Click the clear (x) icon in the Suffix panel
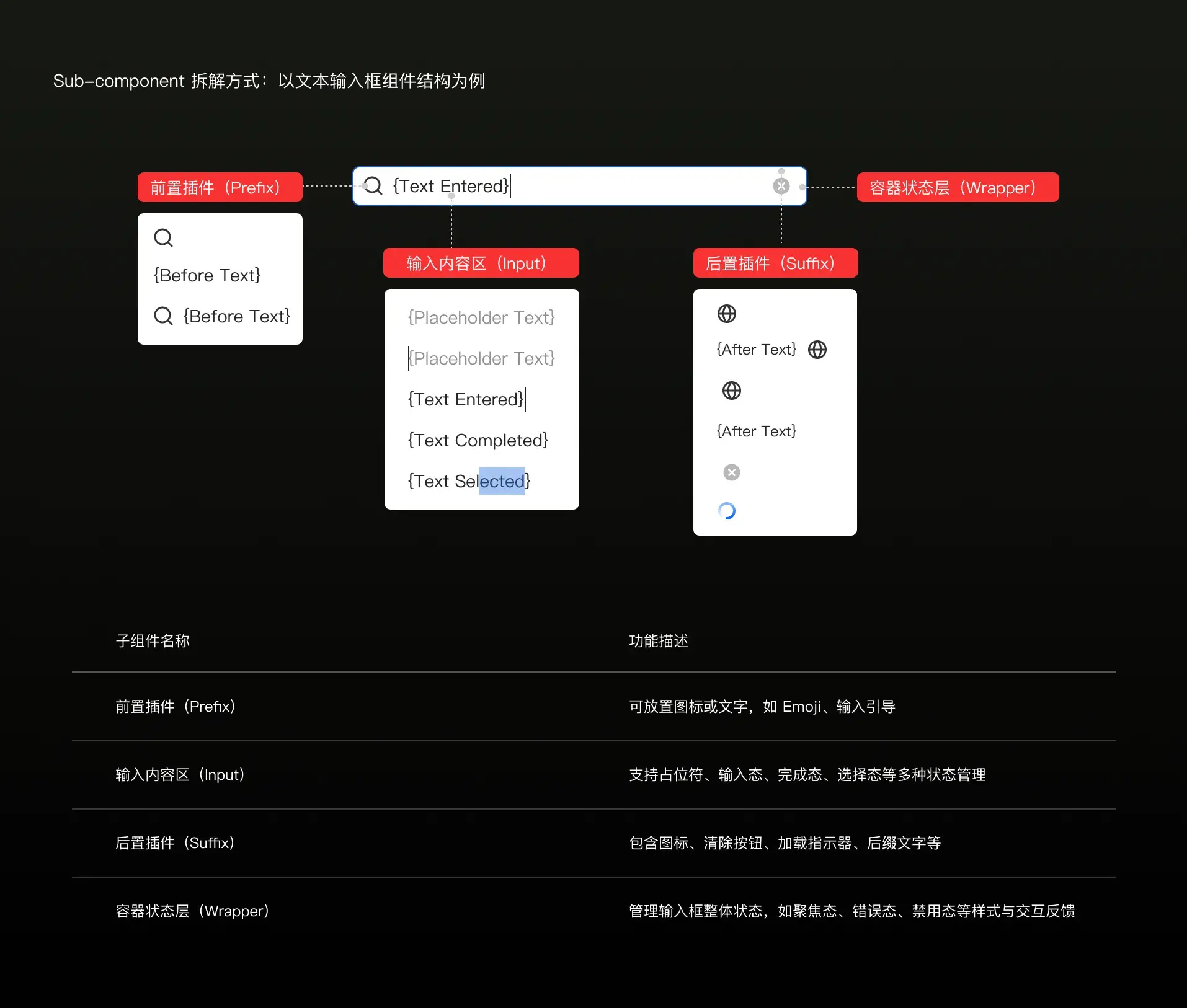Image resolution: width=1187 pixels, height=1008 pixels. pos(731,472)
